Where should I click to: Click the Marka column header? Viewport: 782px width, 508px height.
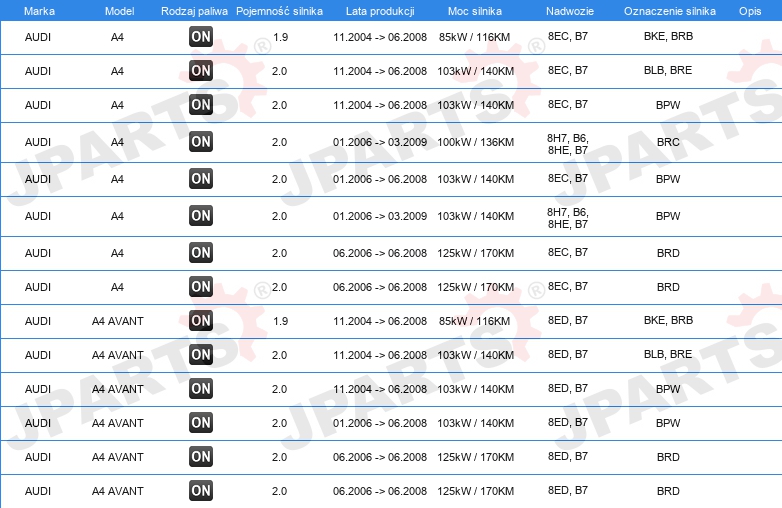click(x=39, y=11)
